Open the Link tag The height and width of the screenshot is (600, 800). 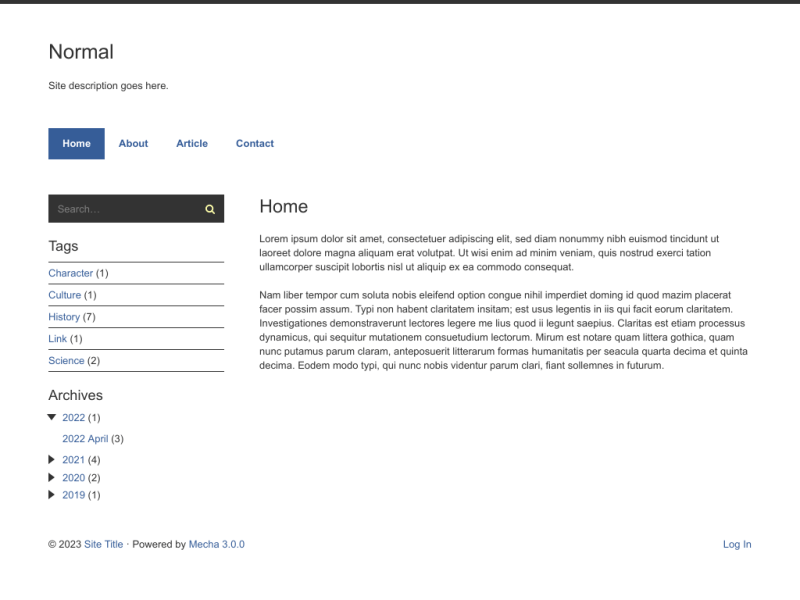click(58, 338)
